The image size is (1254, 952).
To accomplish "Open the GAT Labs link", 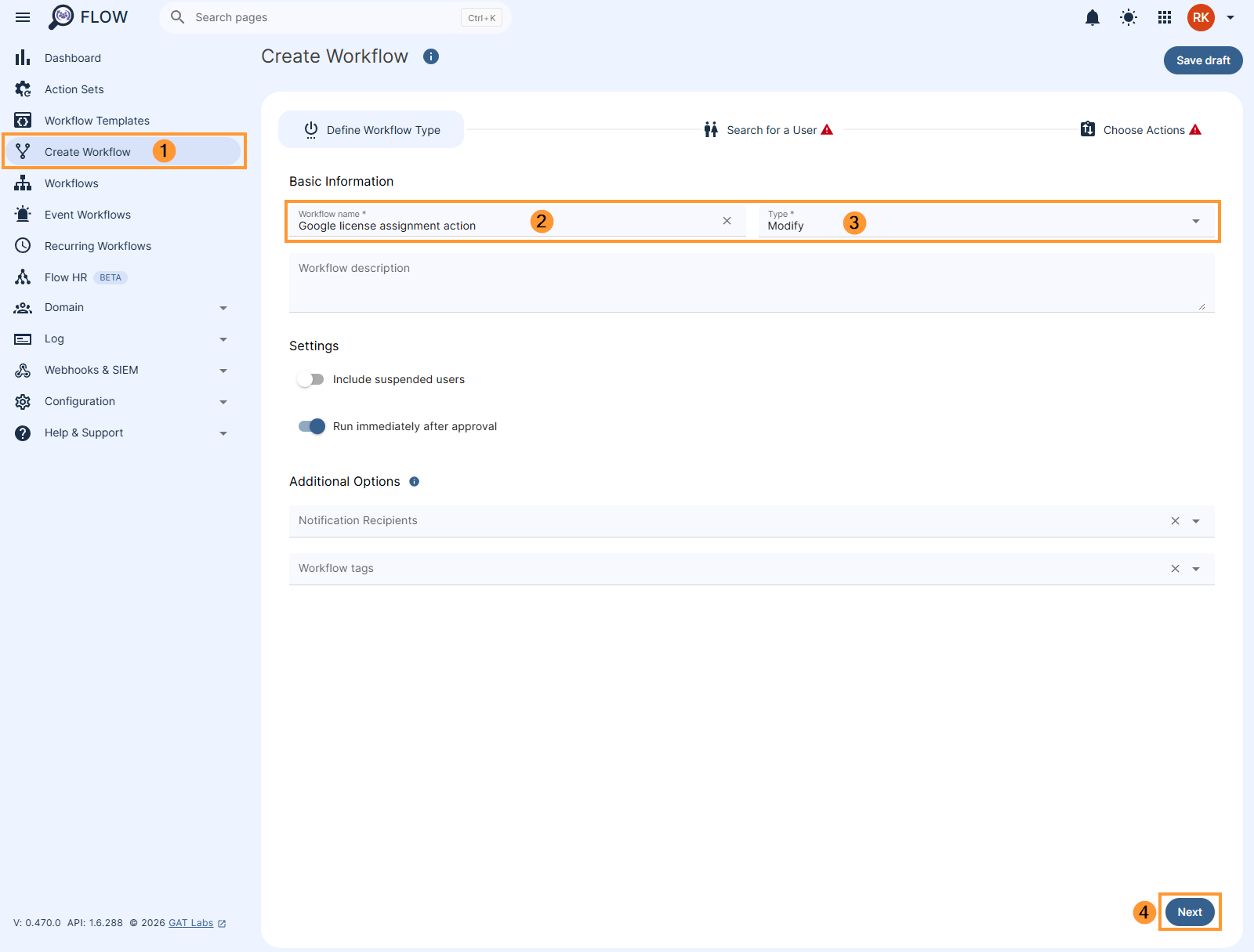I will 190,923.
